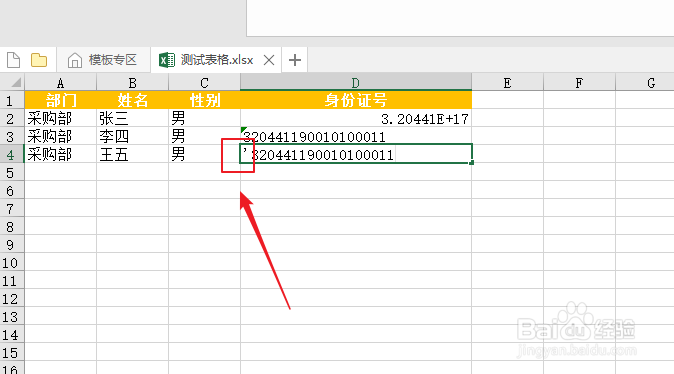Image resolution: width=674 pixels, height=374 pixels.
Task: Select column D header
Action: [x=356, y=82]
